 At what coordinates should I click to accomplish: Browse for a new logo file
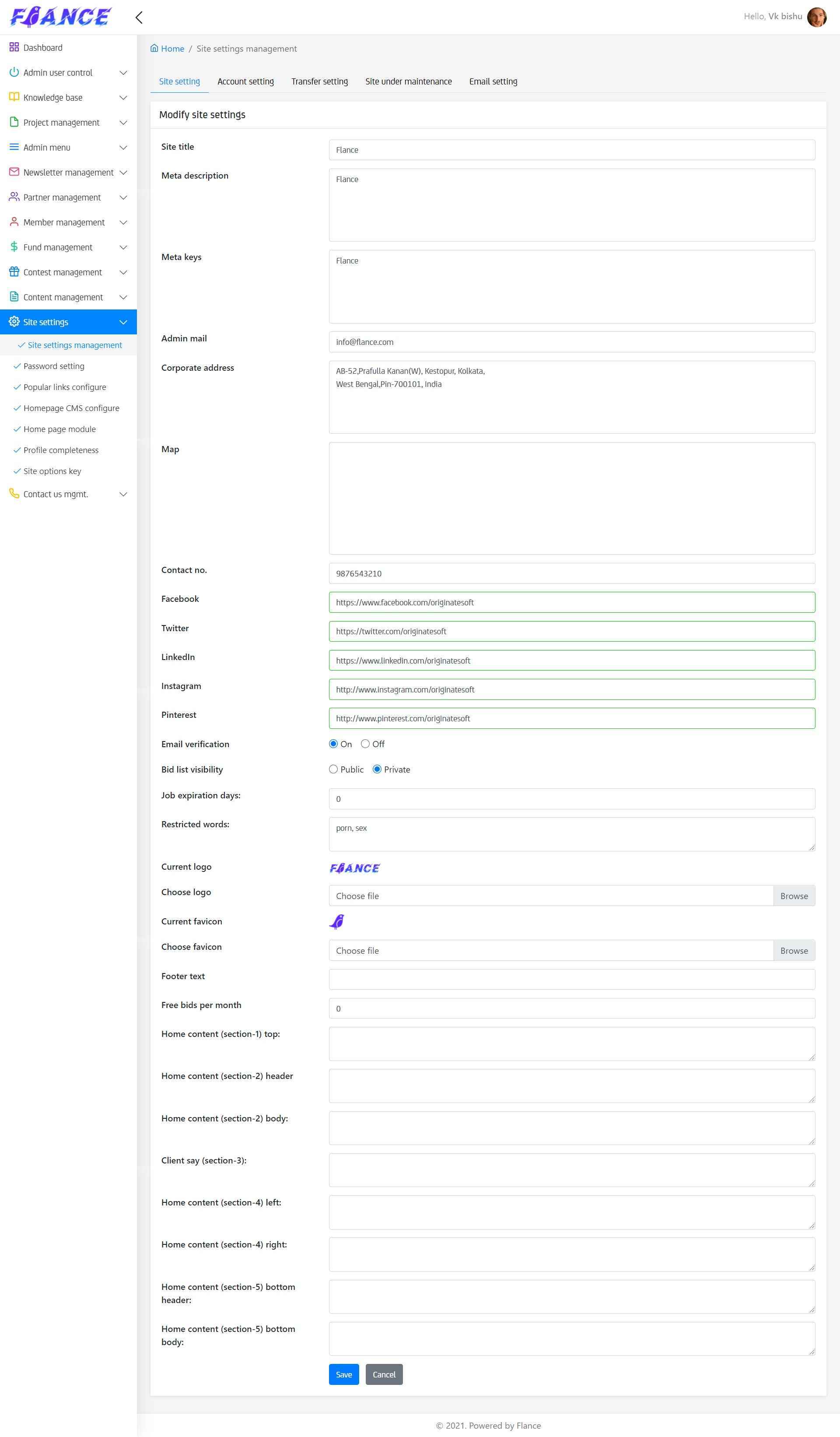794,896
